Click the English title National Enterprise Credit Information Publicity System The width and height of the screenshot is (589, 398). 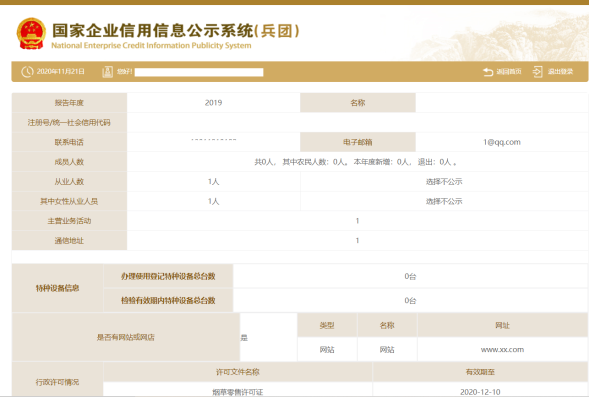(x=151, y=45)
